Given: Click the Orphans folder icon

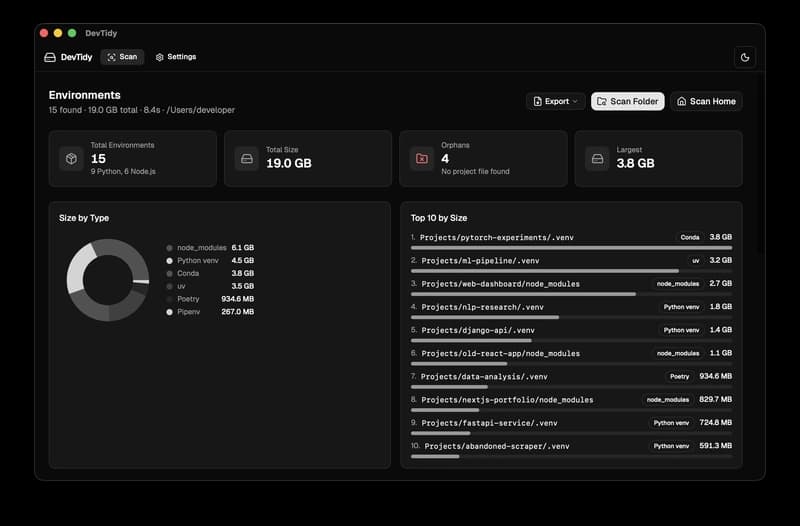Looking at the screenshot, I should [x=422, y=159].
